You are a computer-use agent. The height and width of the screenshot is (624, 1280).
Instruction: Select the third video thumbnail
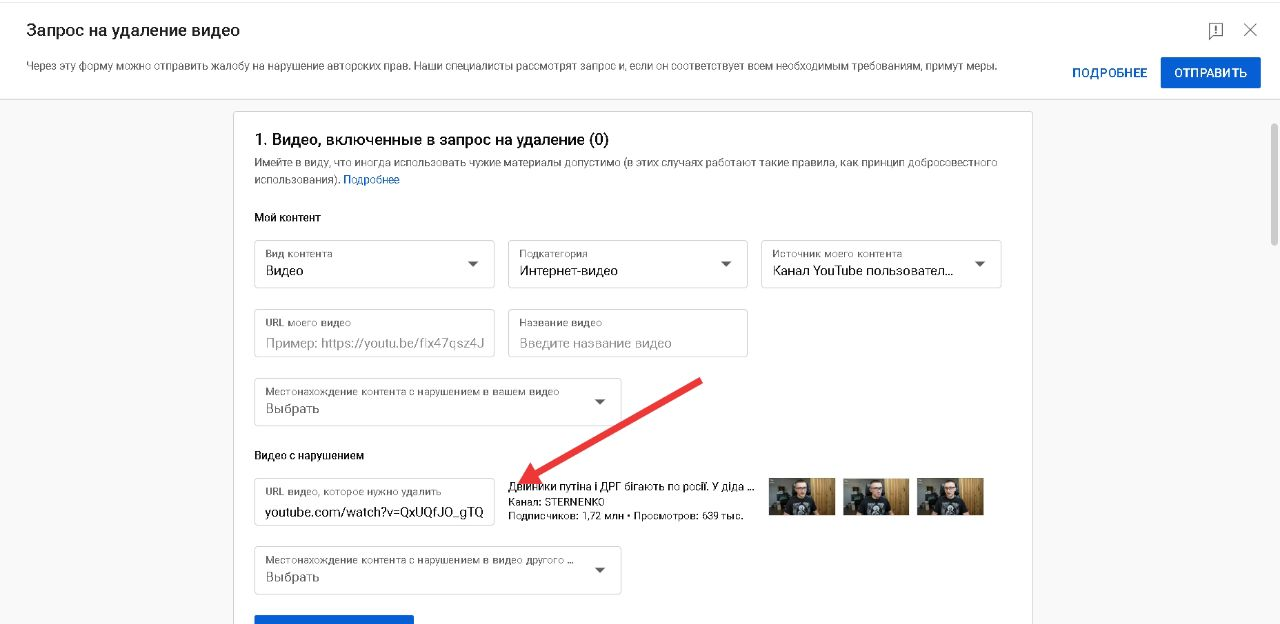(950, 496)
